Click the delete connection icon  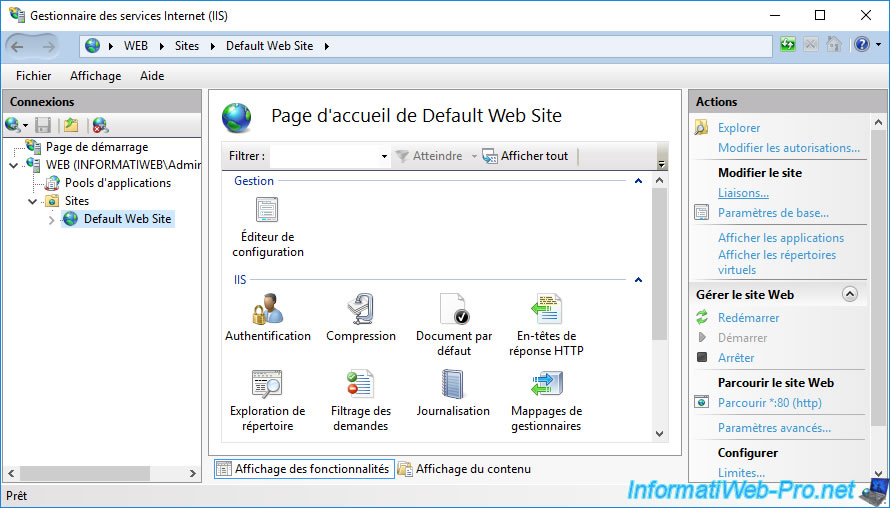tap(100, 125)
